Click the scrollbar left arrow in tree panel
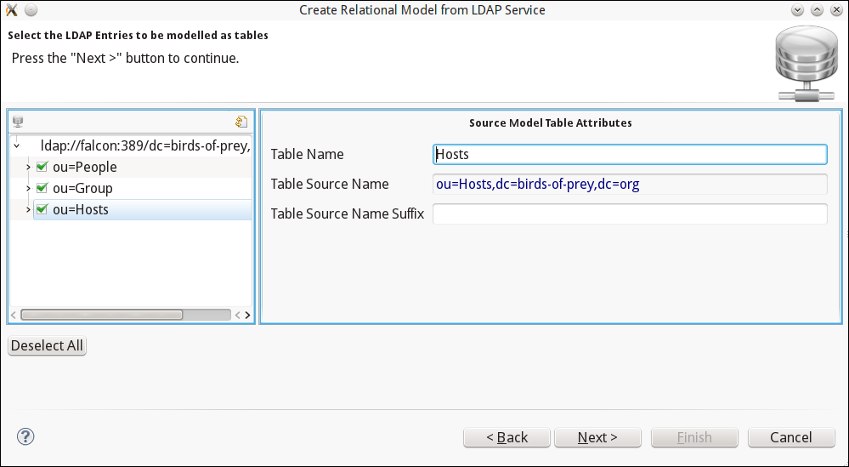Viewport: 849px width, 467px height. (x=14, y=315)
